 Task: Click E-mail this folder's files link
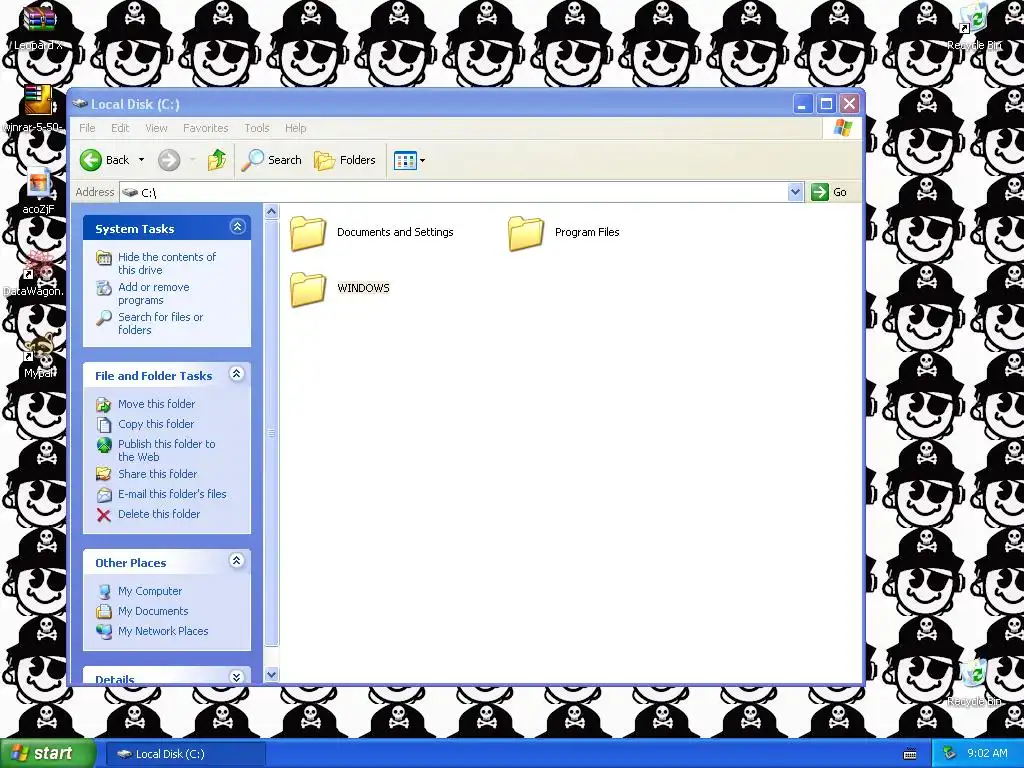click(172, 494)
